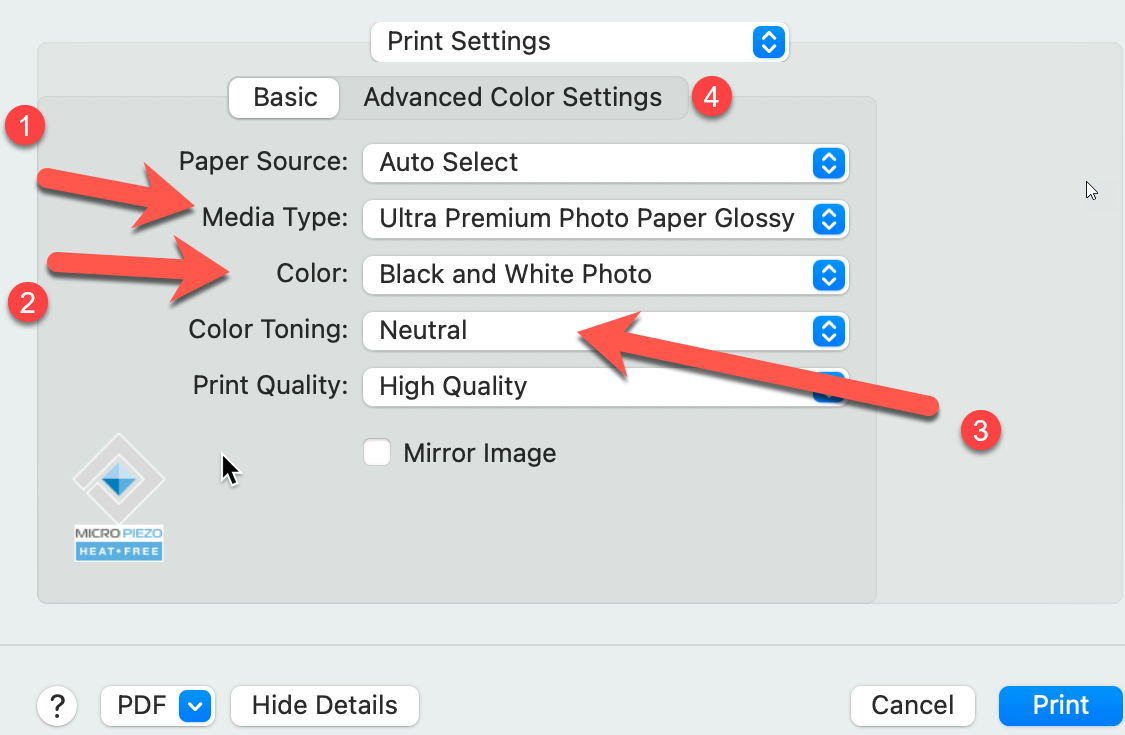The width and height of the screenshot is (1125, 735).
Task: Click the red number 4 annotation badge
Action: [711, 97]
